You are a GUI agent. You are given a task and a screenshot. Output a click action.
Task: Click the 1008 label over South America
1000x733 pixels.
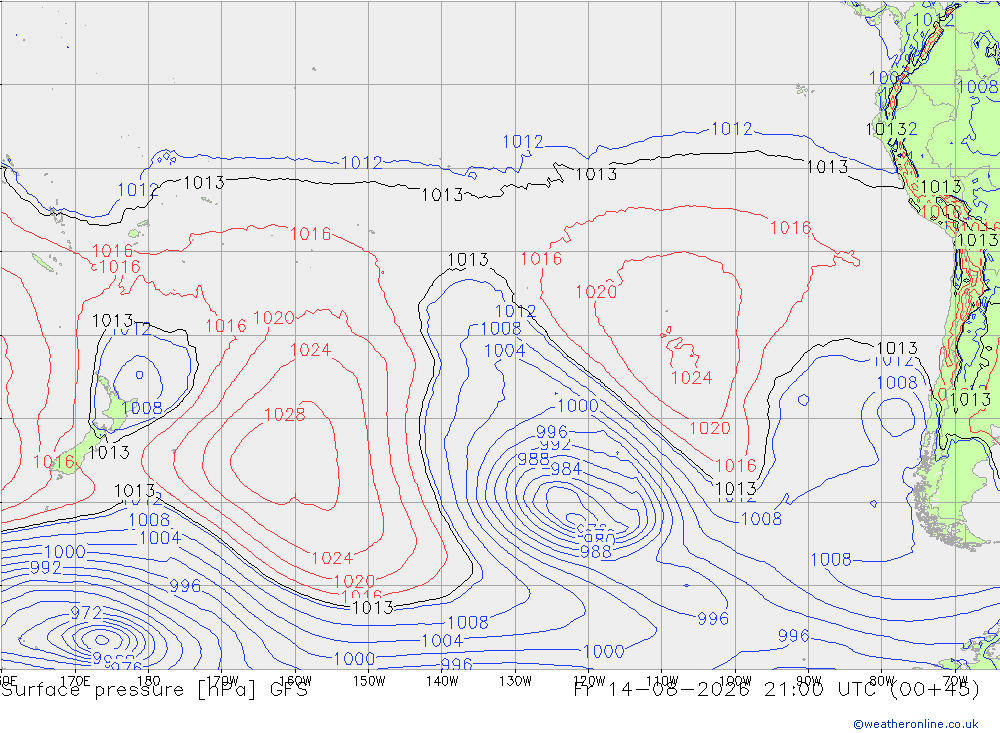click(977, 86)
